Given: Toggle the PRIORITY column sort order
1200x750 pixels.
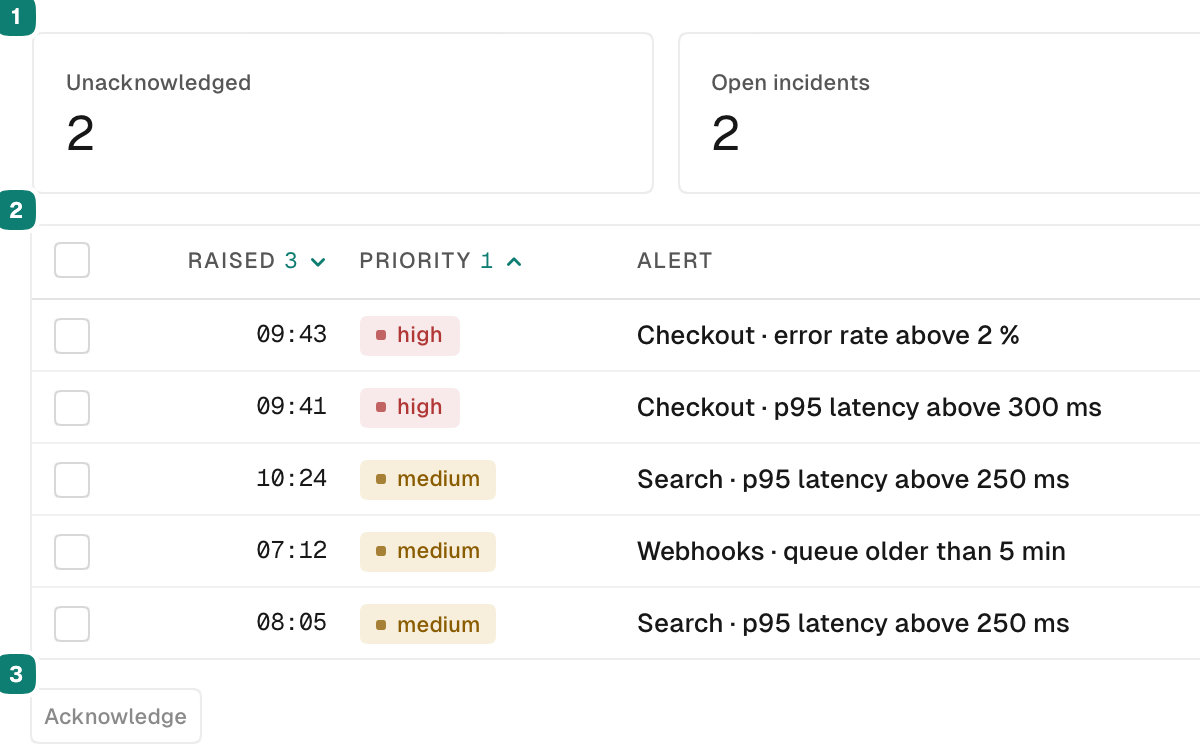Looking at the screenshot, I should tap(441, 261).
